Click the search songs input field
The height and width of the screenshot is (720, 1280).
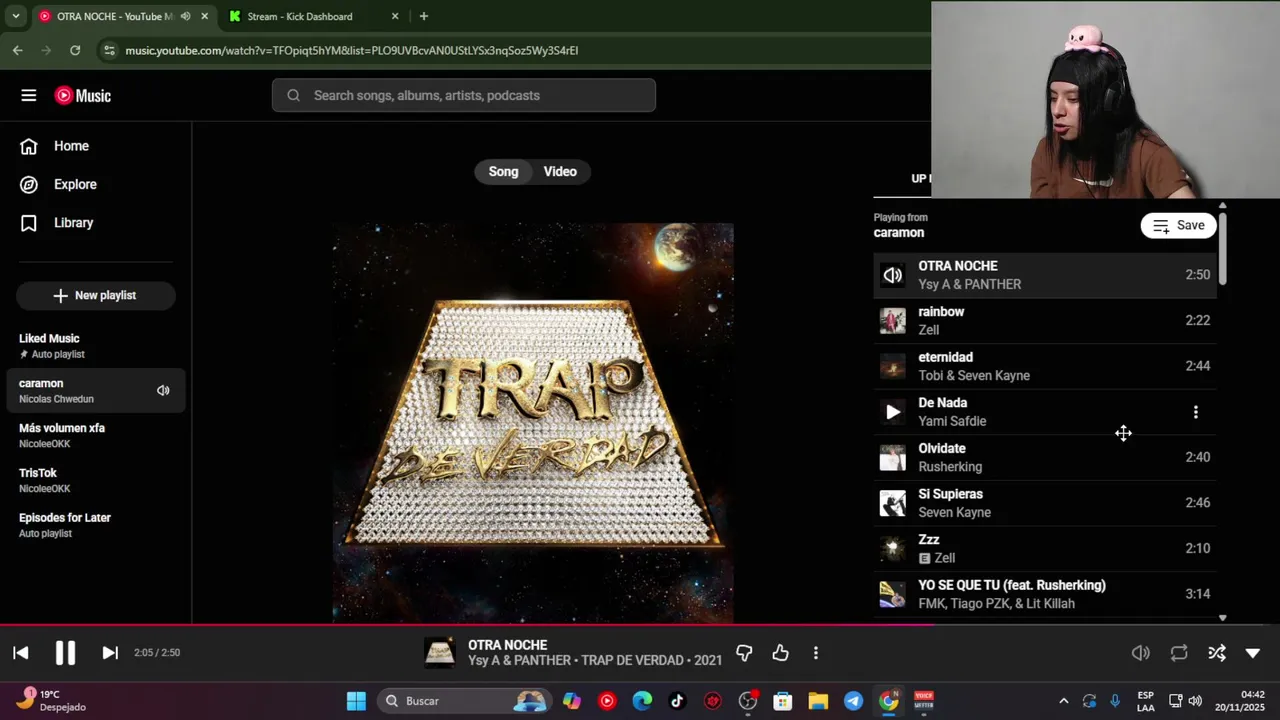464,95
